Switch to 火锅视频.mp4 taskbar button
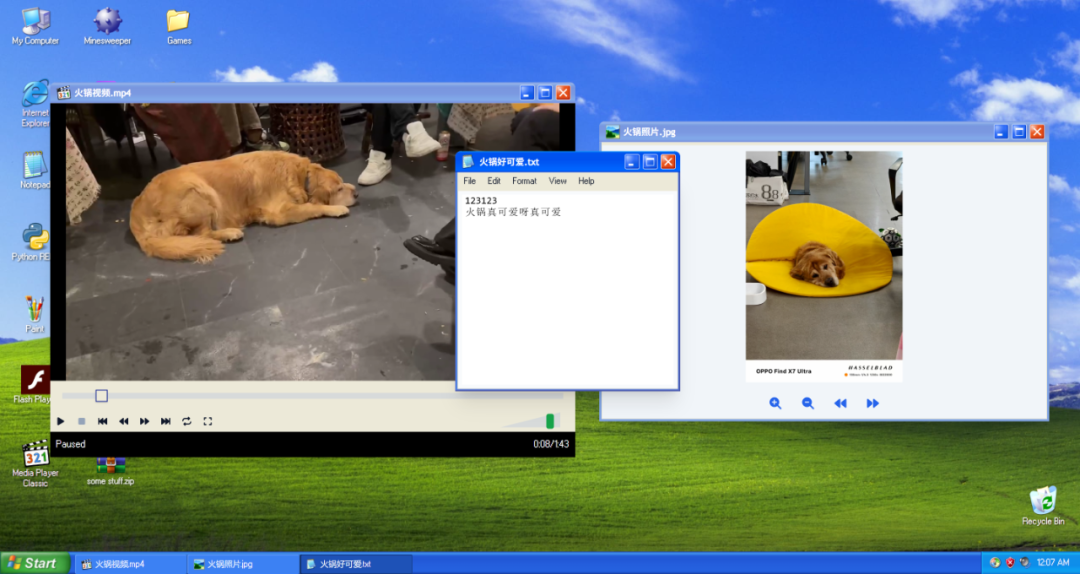This screenshot has height=574, width=1080. [129, 564]
